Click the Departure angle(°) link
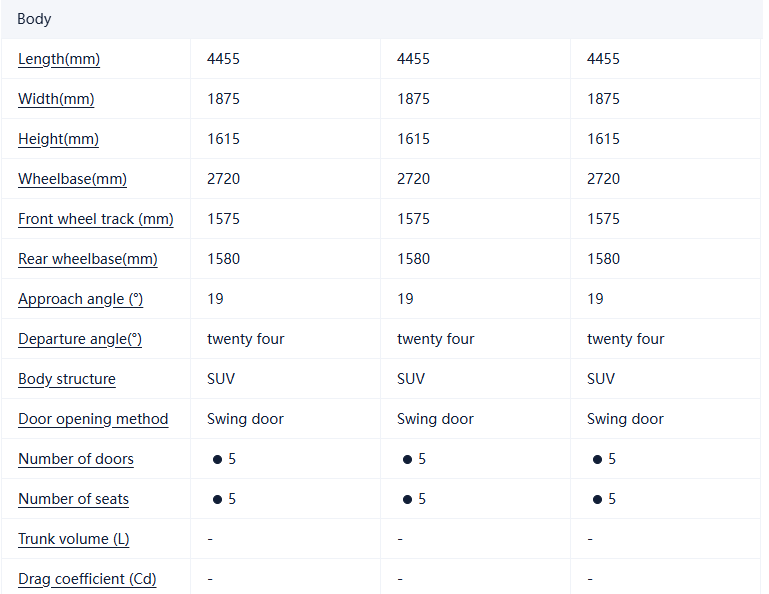769x594 pixels. coord(80,339)
